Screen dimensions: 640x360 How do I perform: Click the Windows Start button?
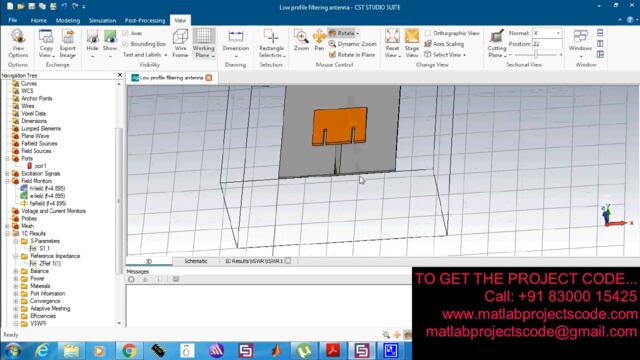click(x=12, y=351)
